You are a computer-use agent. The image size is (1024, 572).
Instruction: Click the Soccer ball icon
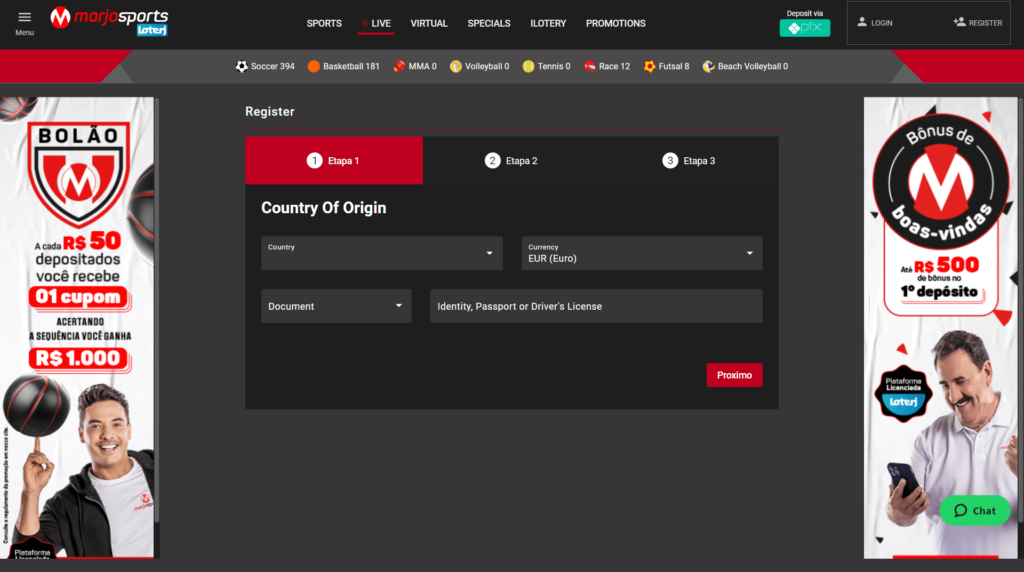pos(242,66)
